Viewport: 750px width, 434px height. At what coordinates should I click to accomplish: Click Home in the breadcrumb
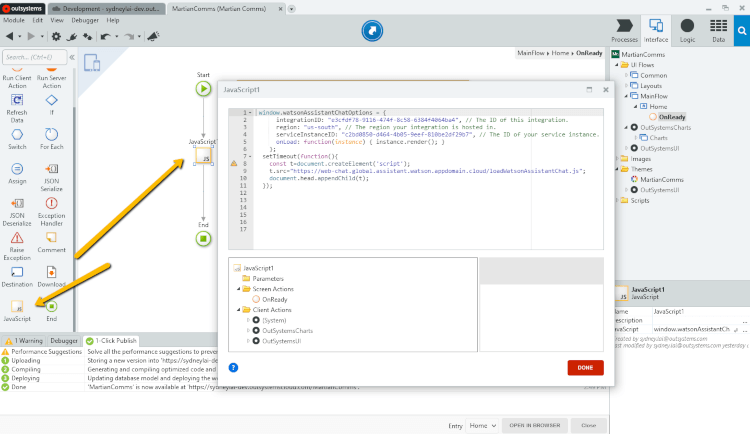coord(560,53)
